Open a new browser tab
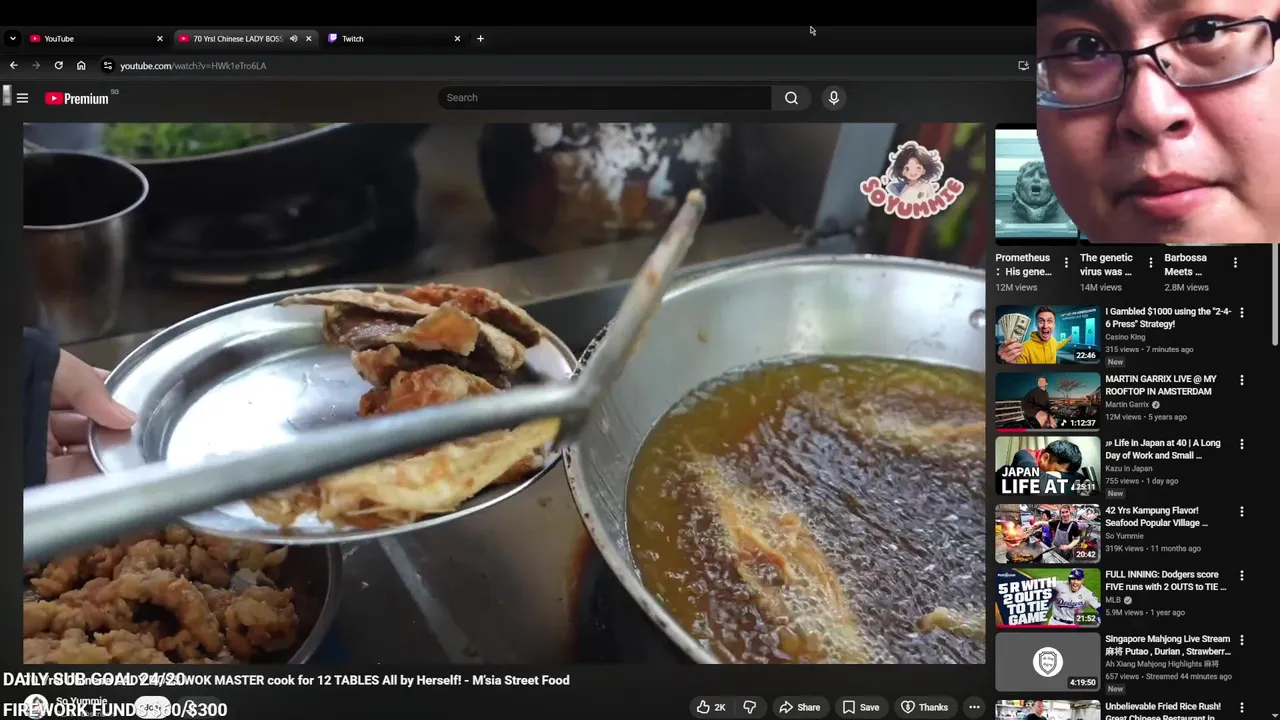This screenshot has width=1280, height=720. pyautogui.click(x=480, y=38)
